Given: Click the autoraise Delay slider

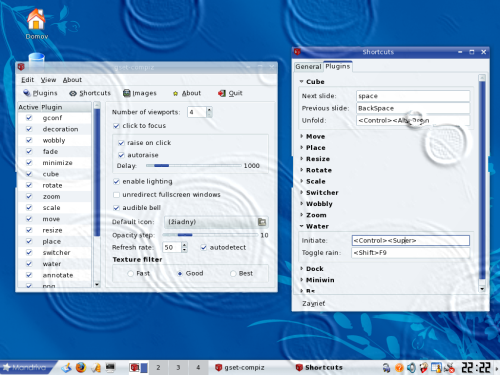Looking at the screenshot, I should 193,165.
